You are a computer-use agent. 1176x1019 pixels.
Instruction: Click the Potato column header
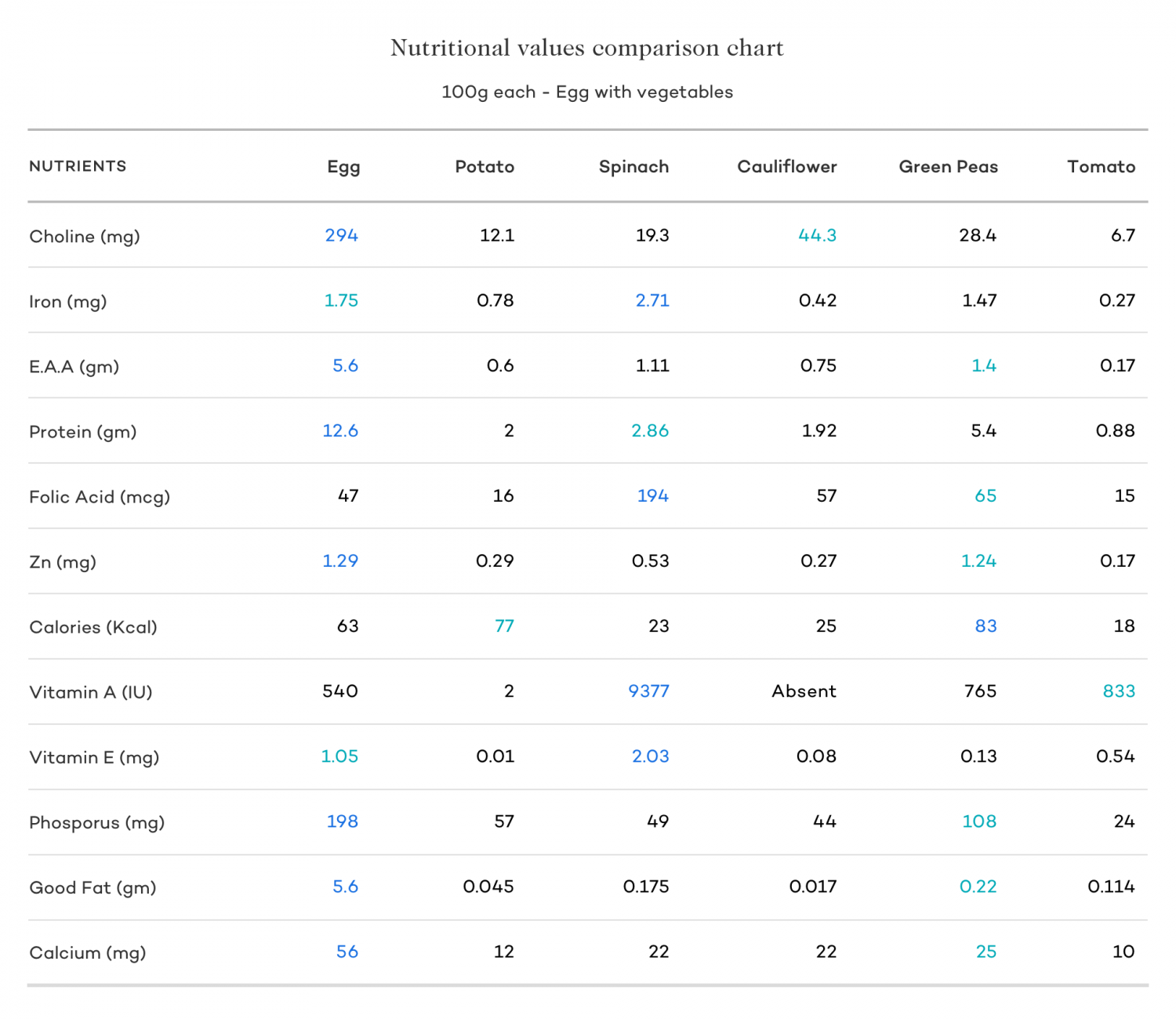pos(485,167)
